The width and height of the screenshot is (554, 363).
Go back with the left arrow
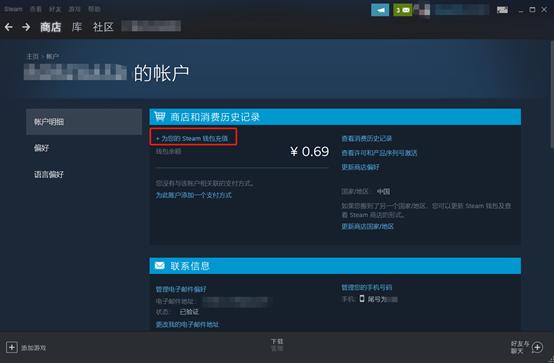point(9,27)
